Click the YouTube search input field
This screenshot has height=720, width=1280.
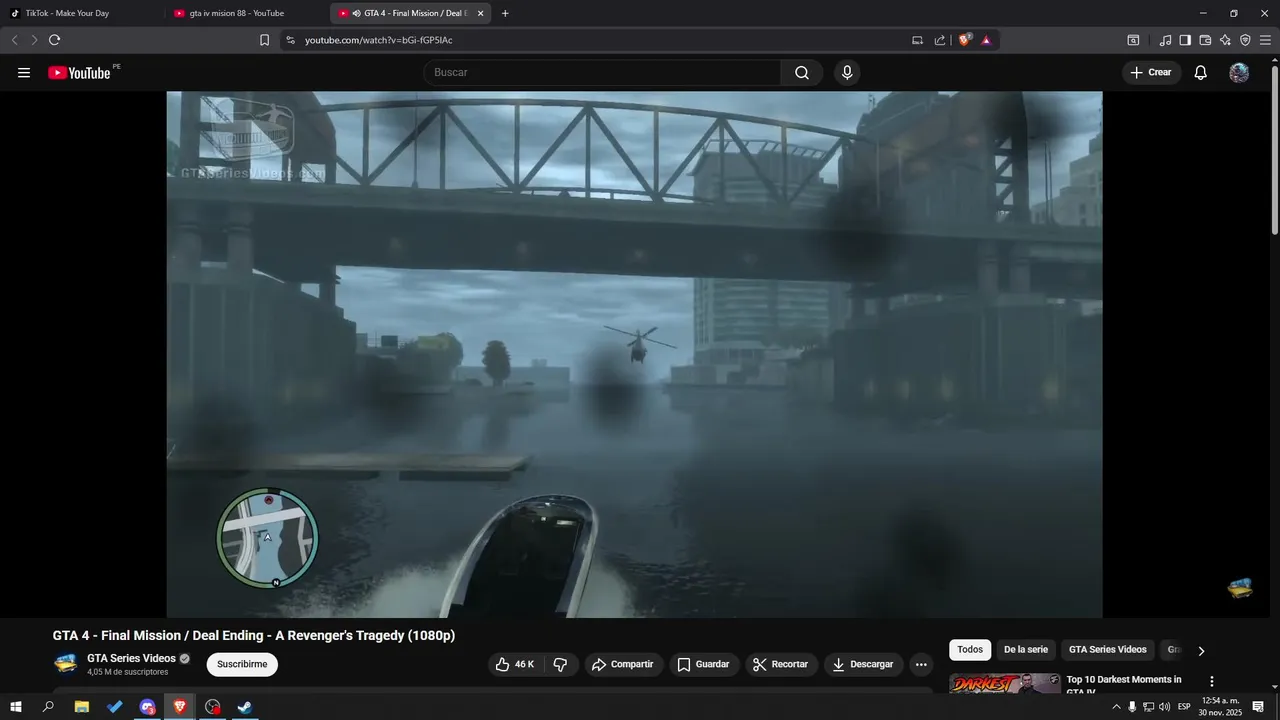pyautogui.click(x=602, y=72)
